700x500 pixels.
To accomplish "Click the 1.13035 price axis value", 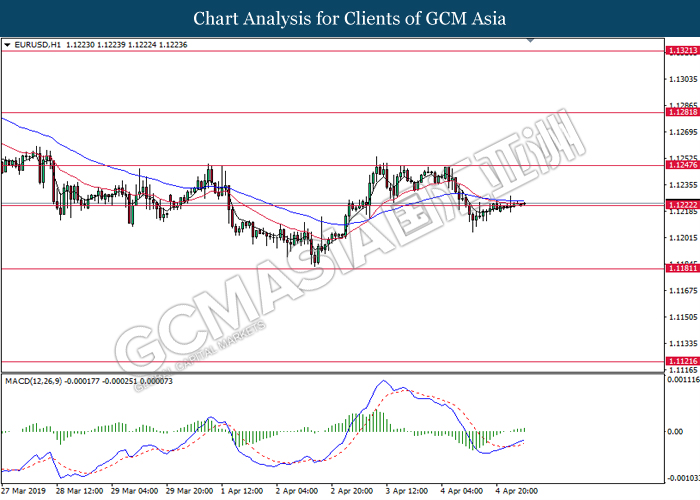I will coord(683,79).
